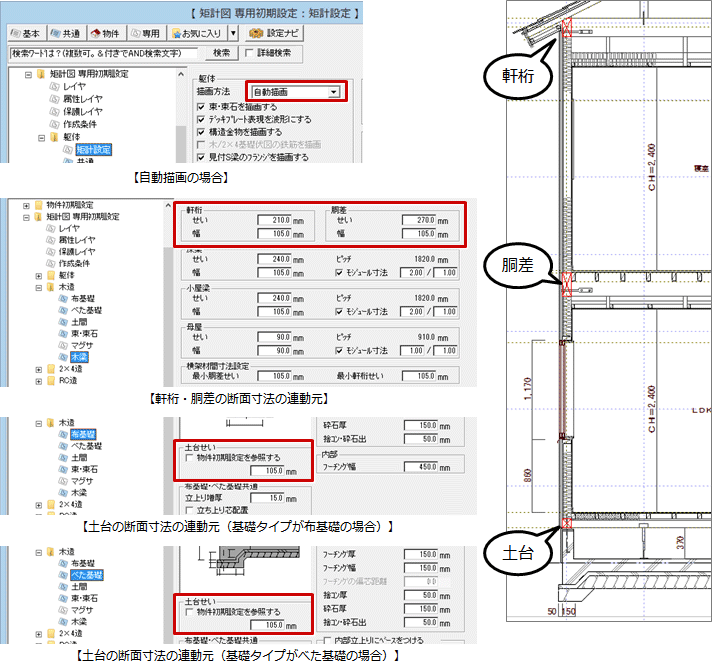712x671 pixels.
Task: Expand the RC造 node in the 木梁 tree
Action: click(39, 381)
